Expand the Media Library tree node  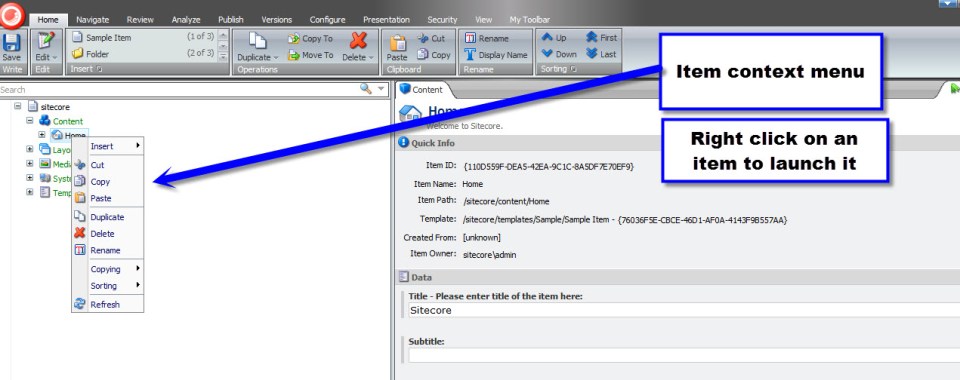point(29,163)
